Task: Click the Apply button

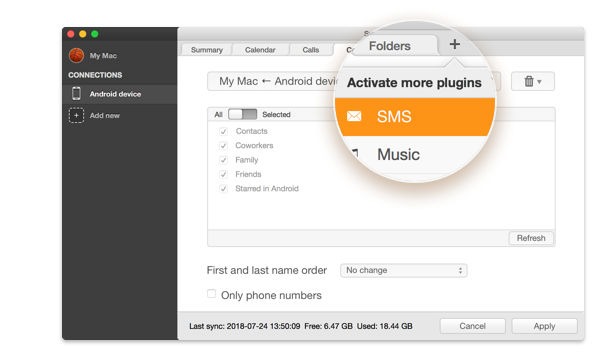Action: (x=544, y=326)
